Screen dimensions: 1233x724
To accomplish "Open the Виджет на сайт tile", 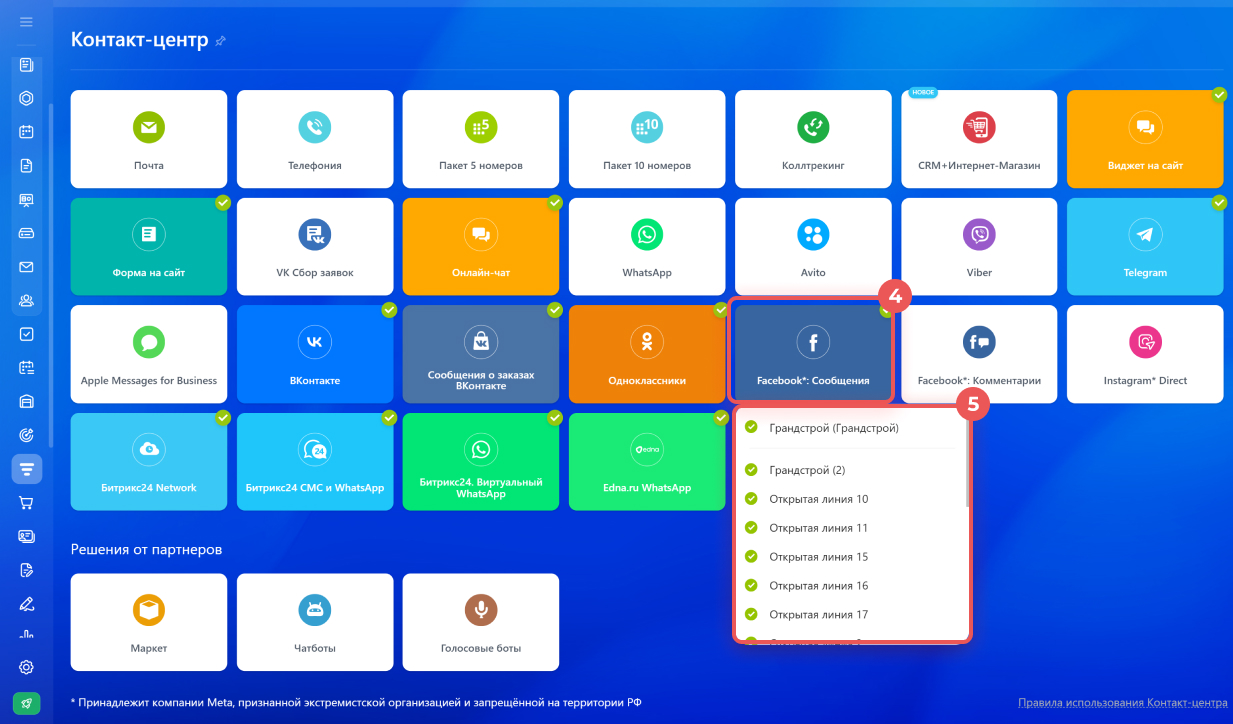I will click(1145, 139).
